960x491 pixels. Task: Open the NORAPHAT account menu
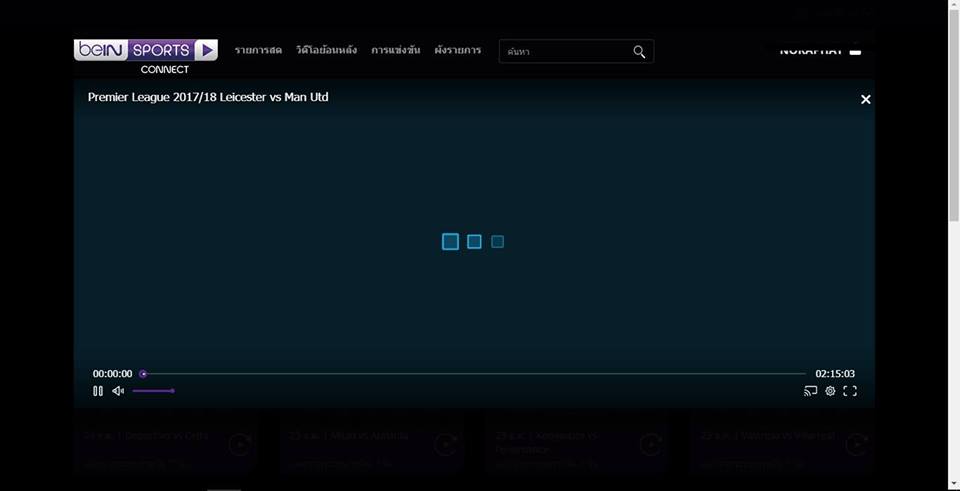point(820,51)
